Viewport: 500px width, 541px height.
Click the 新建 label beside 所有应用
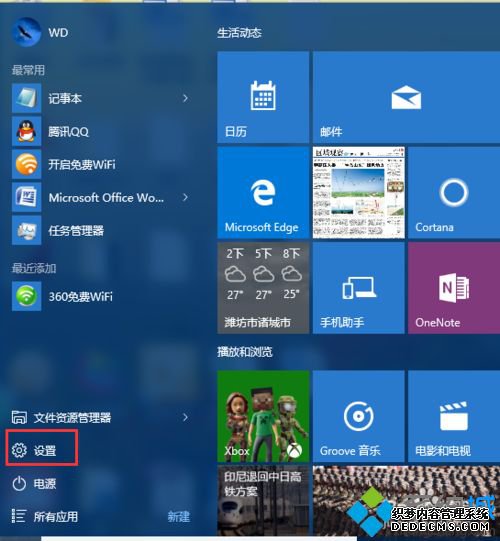[178, 517]
